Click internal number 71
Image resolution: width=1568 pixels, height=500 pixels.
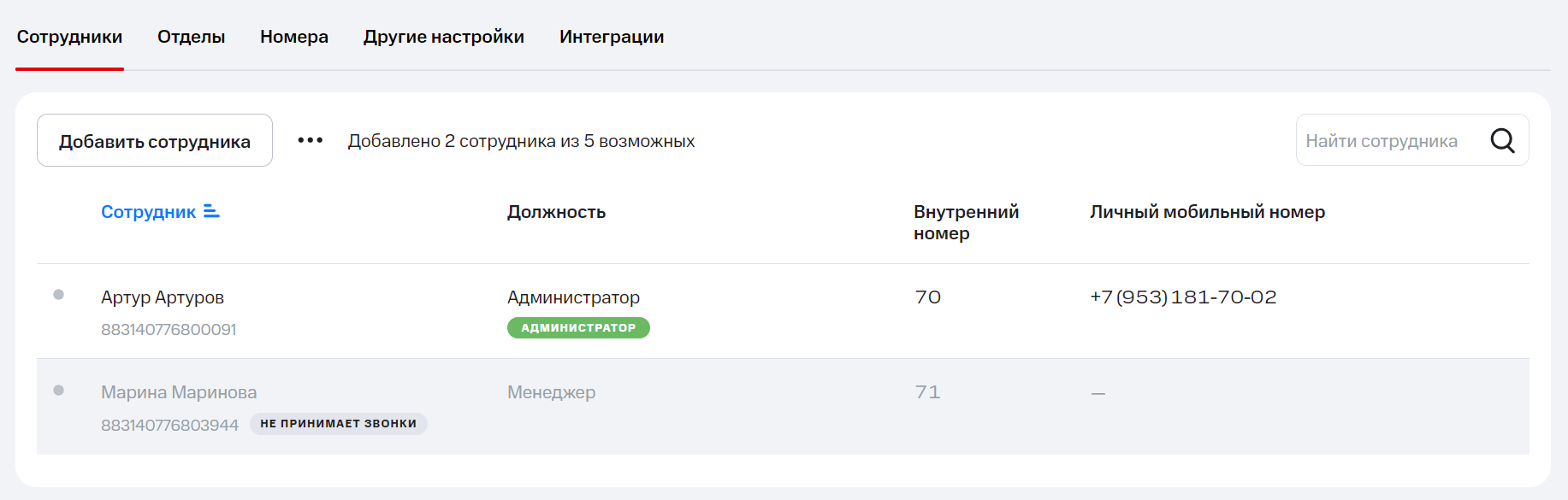coord(927,392)
